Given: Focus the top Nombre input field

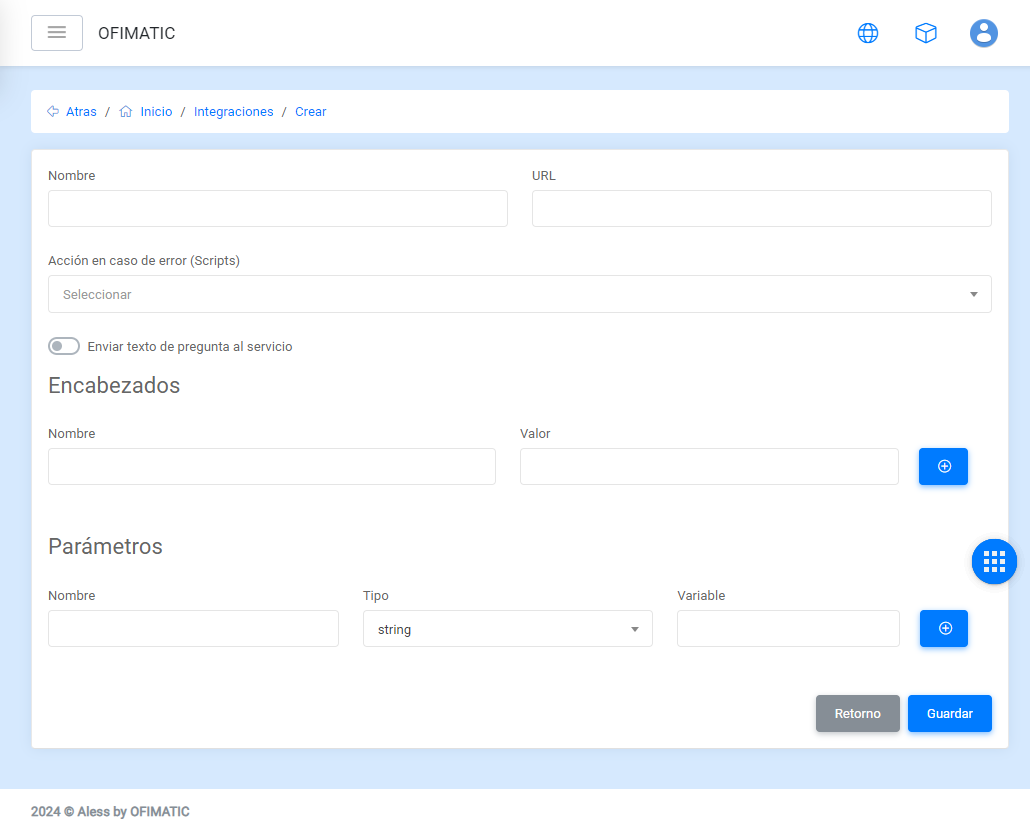Looking at the screenshot, I should coord(277,209).
